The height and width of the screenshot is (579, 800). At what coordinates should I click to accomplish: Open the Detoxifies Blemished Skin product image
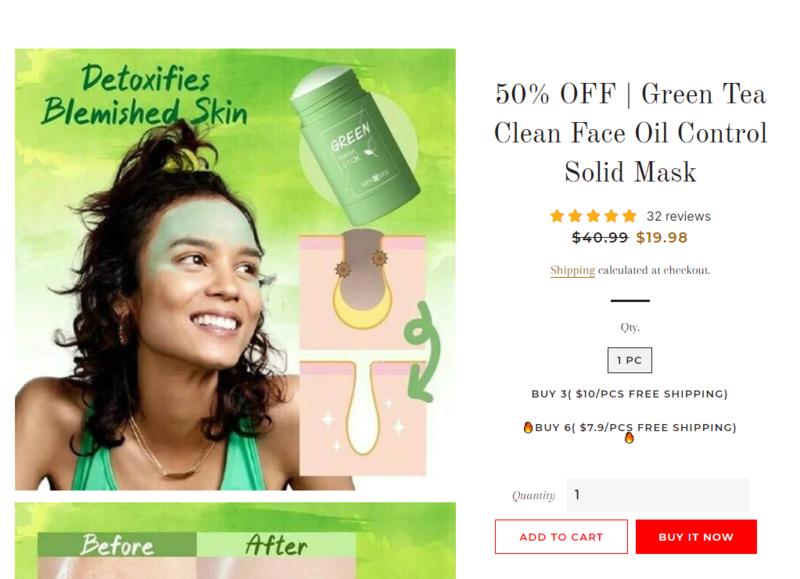pos(235,269)
